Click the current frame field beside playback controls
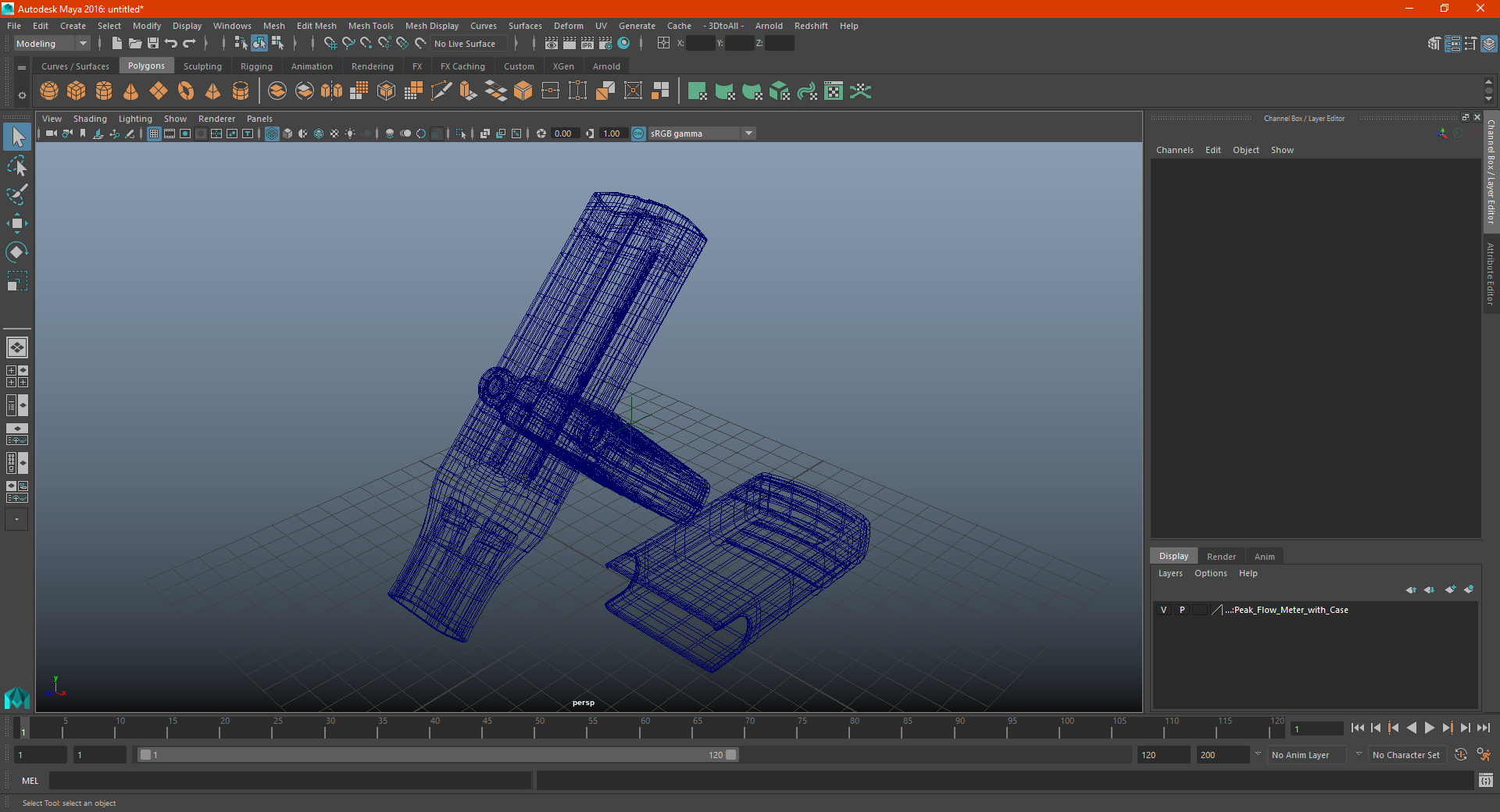The height and width of the screenshot is (812, 1500). click(x=1317, y=729)
